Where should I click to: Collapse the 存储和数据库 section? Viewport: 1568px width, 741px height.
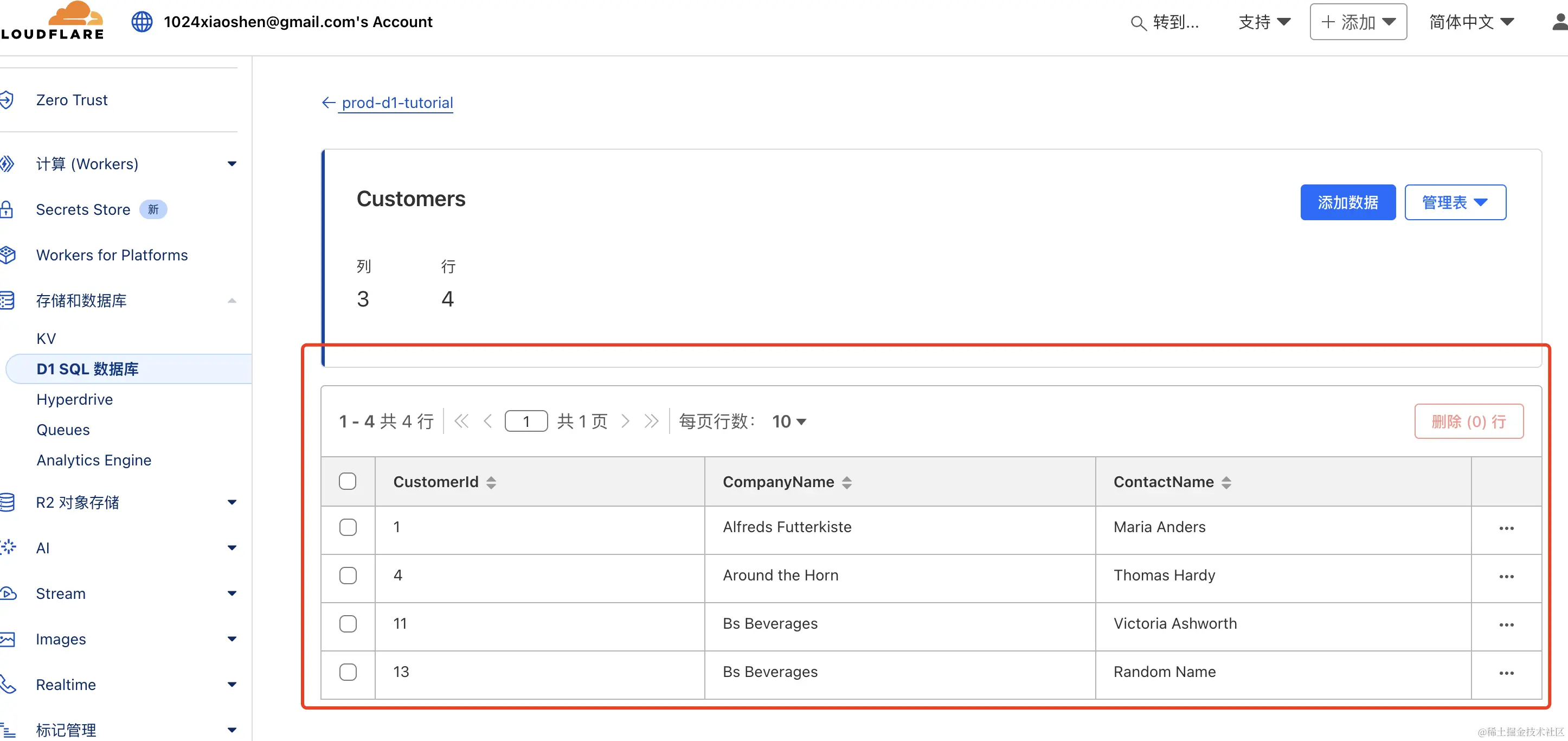[232, 300]
